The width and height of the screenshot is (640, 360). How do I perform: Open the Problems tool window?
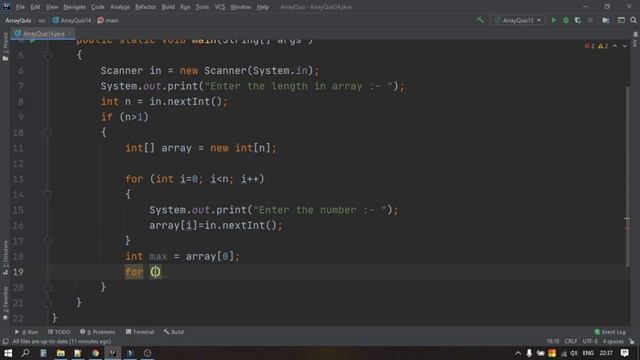pyautogui.click(x=98, y=332)
